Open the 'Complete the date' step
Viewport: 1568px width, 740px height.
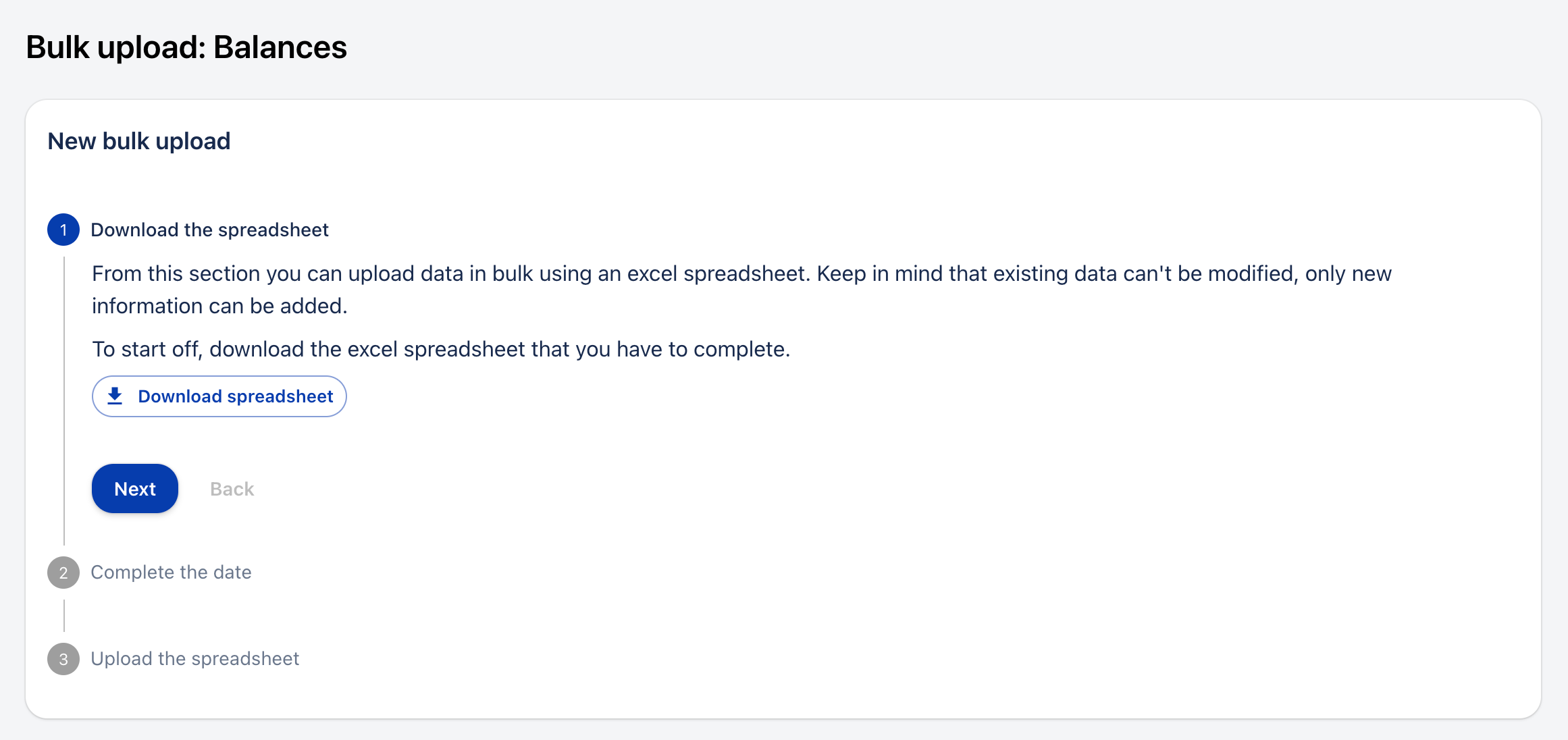[x=171, y=573]
